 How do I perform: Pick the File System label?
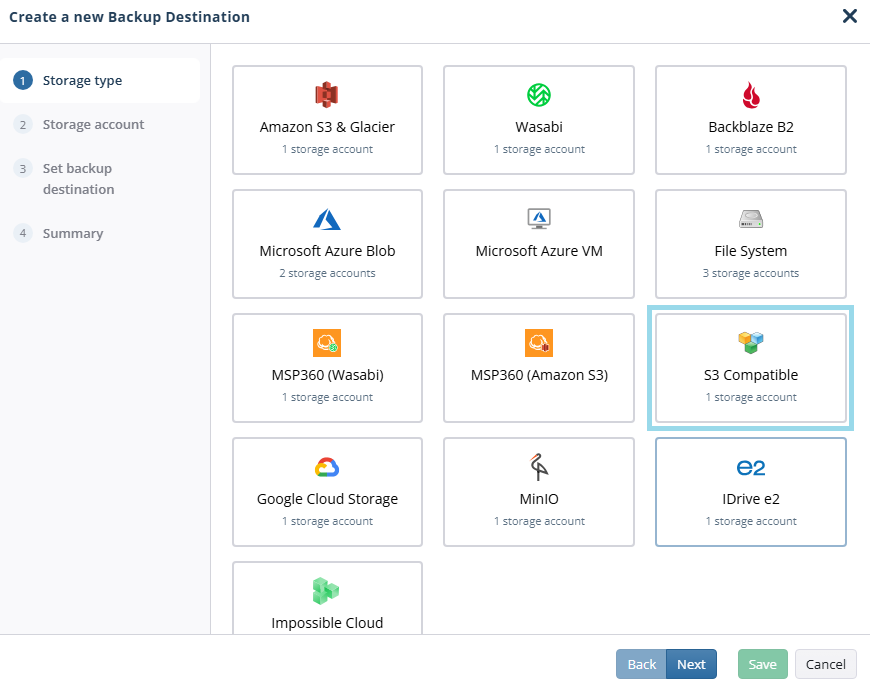(x=751, y=251)
